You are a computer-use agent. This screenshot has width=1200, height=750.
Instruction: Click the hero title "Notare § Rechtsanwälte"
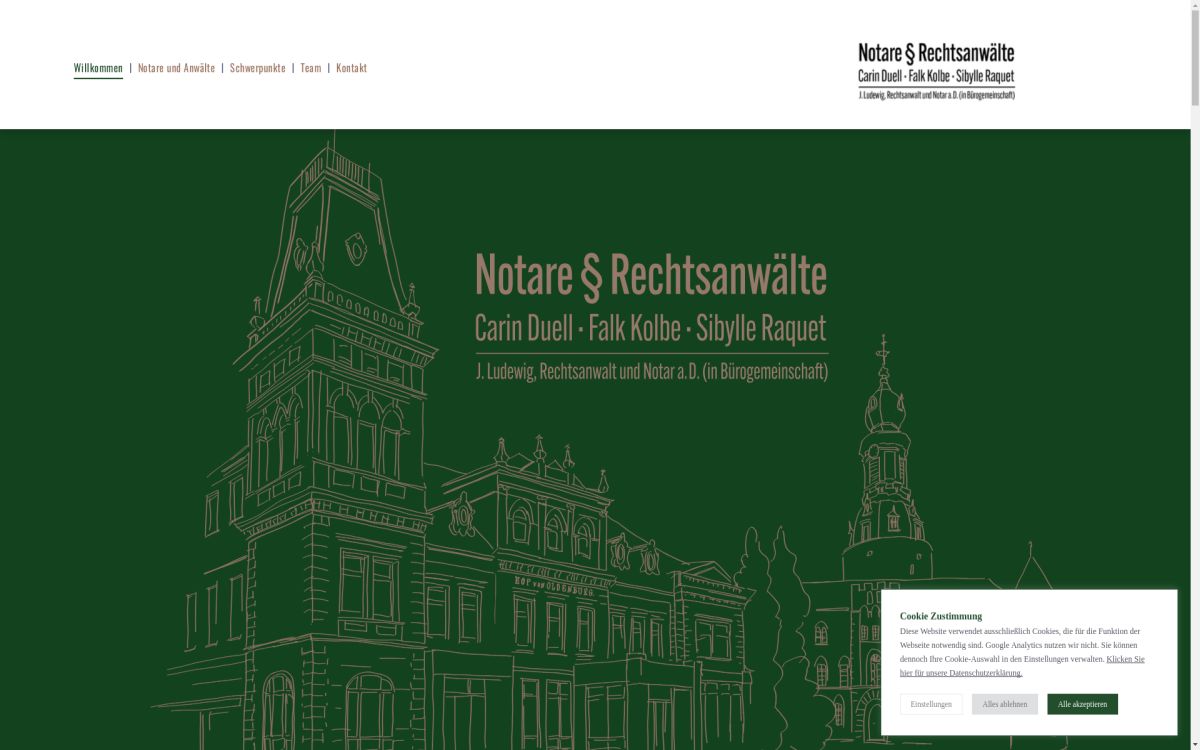[652, 275]
